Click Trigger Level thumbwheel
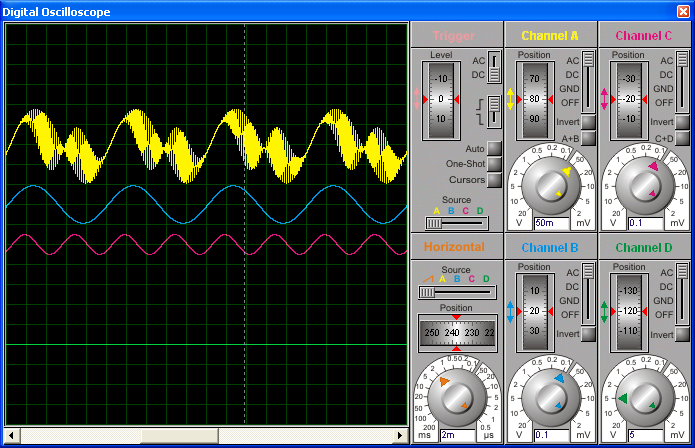This screenshot has height=448, width=695. coord(441,101)
